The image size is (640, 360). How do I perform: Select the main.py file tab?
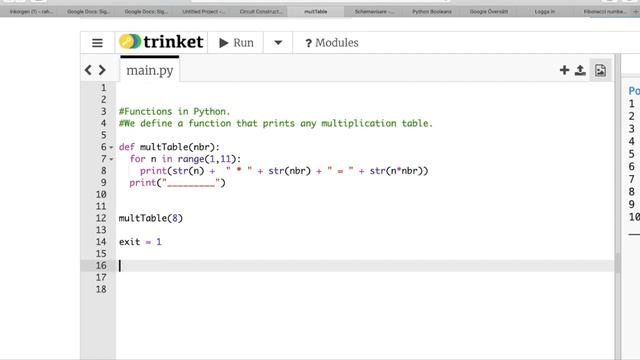149,70
